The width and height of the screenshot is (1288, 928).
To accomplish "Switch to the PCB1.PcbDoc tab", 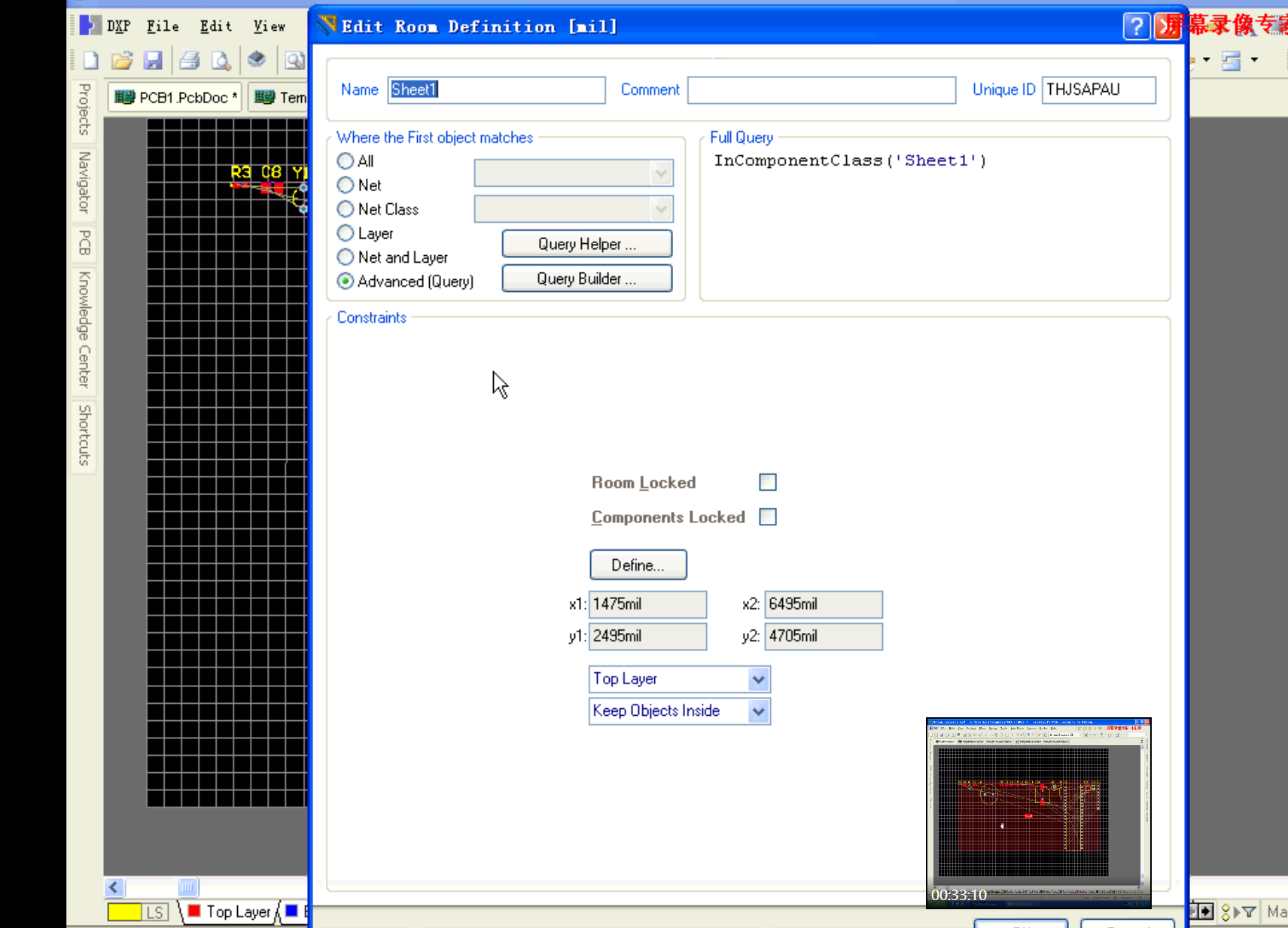I will pyautogui.click(x=175, y=98).
